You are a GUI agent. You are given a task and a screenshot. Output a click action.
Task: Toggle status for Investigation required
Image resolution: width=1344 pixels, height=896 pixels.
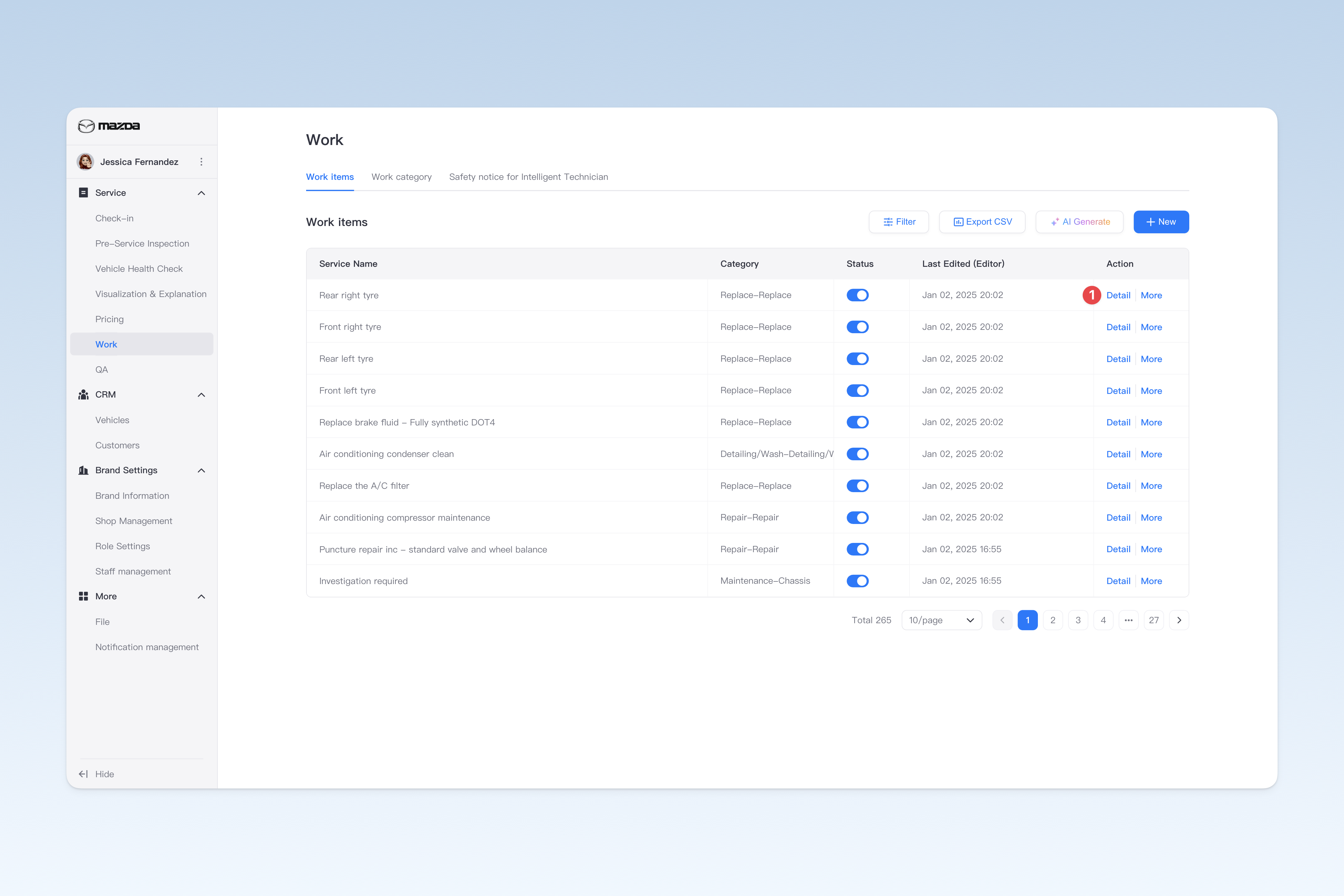tap(858, 580)
